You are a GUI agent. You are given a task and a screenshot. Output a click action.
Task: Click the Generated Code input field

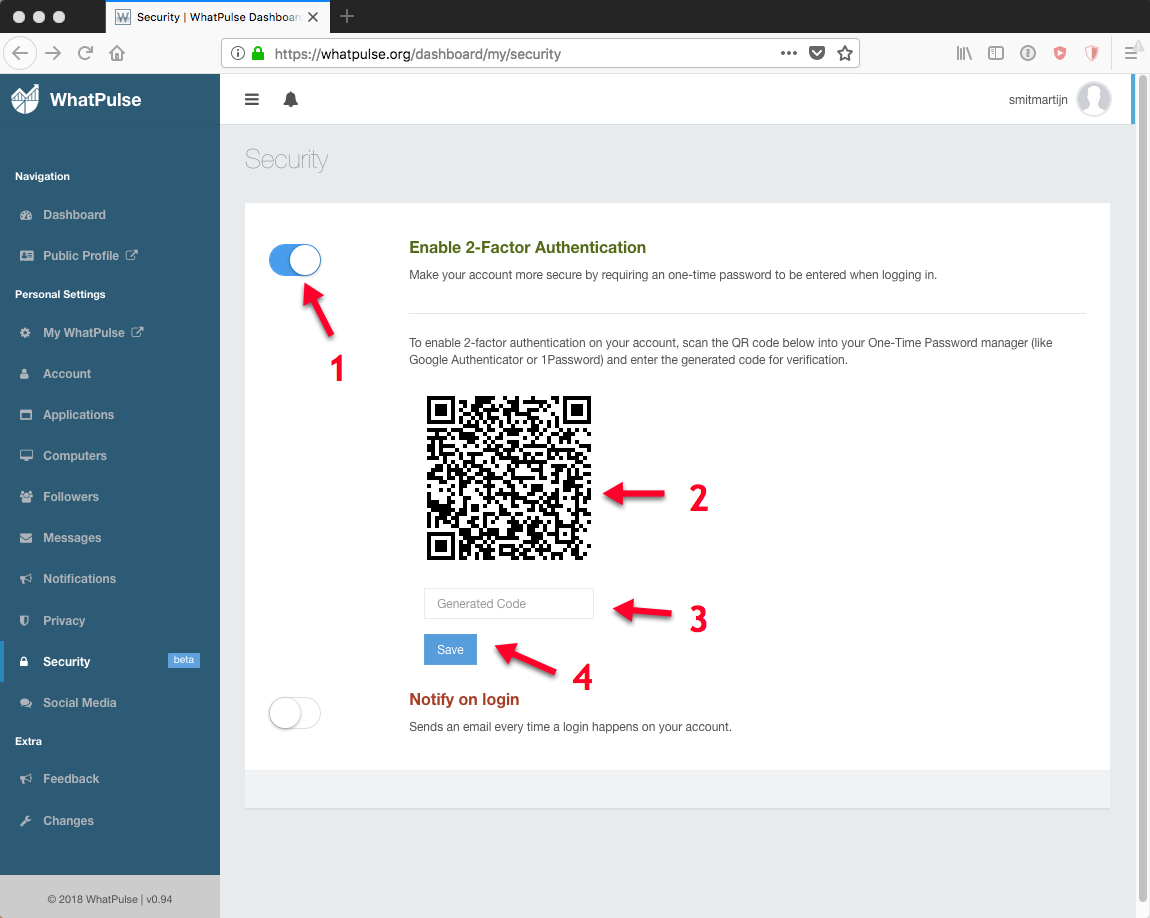(508, 603)
